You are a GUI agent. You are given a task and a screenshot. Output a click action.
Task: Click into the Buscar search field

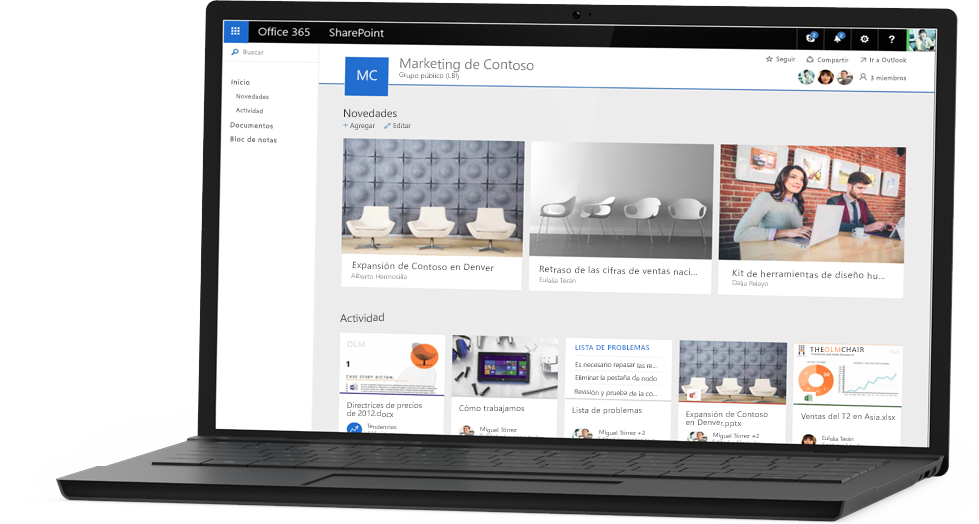click(x=271, y=52)
